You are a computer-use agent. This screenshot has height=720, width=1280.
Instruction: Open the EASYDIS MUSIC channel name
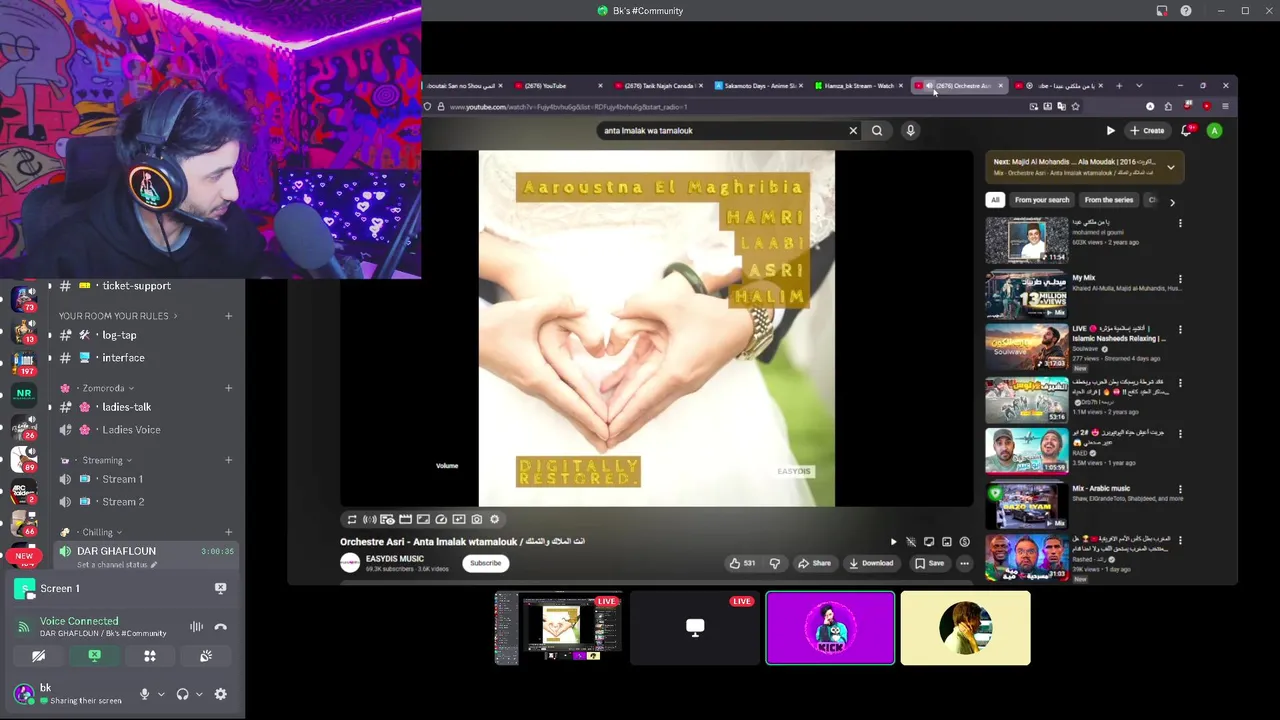click(395, 559)
